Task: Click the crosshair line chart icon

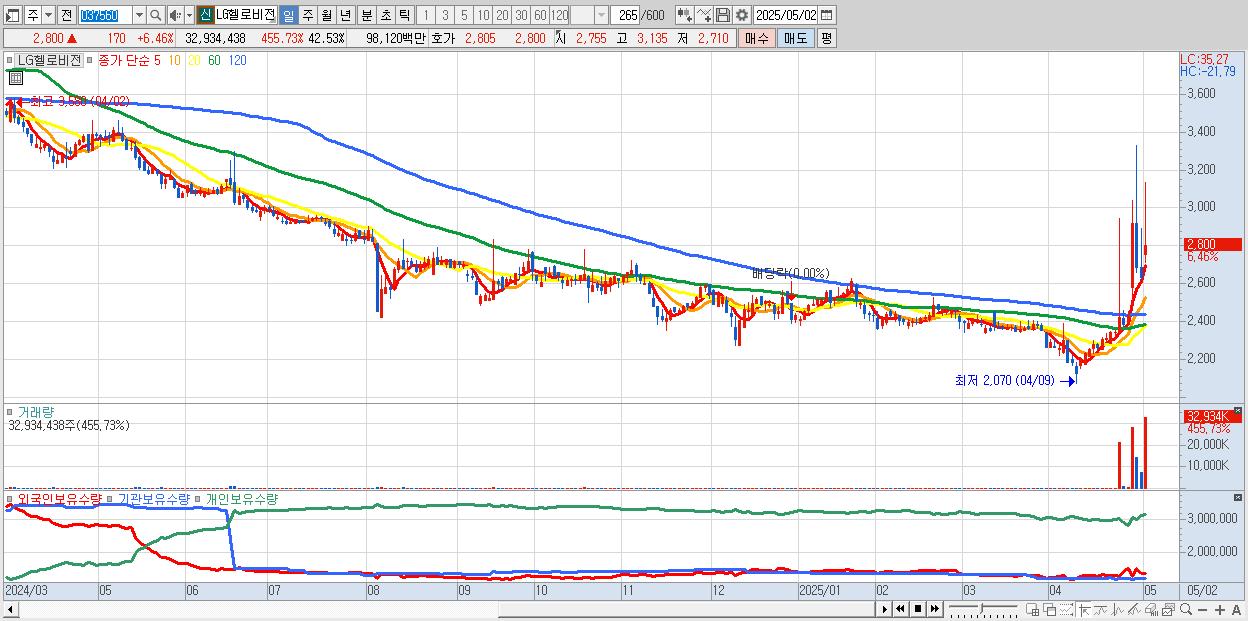Action: [1117, 609]
